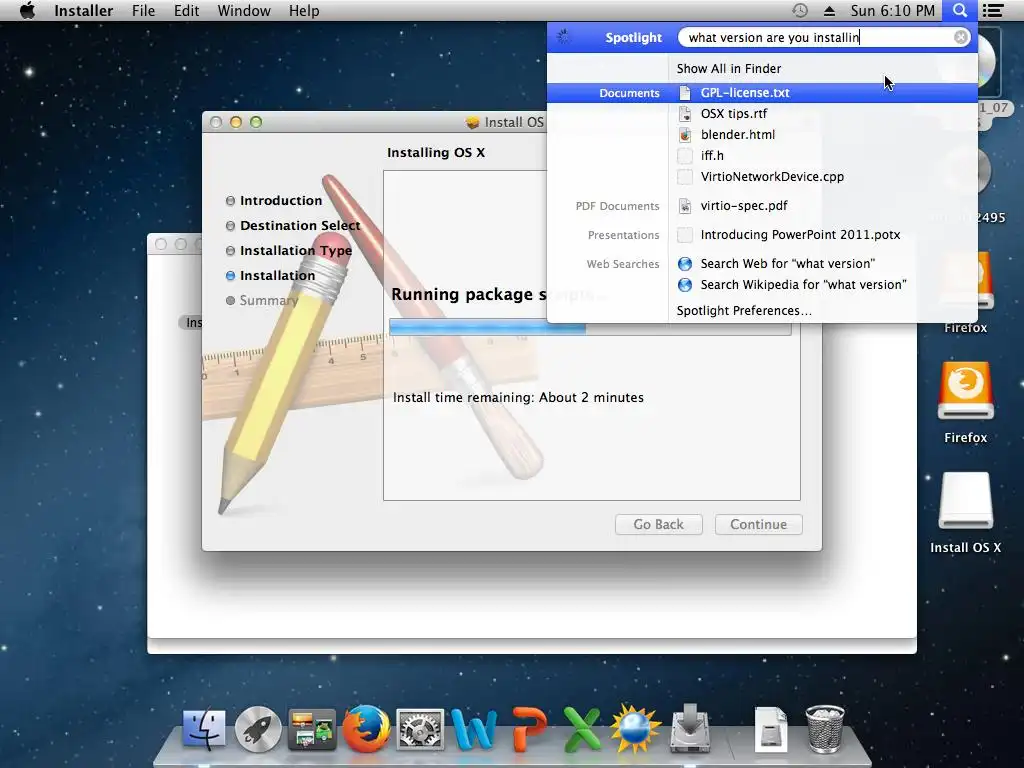Image resolution: width=1024 pixels, height=768 pixels.
Task: Click the Installing OS X heading
Action: [436, 153]
